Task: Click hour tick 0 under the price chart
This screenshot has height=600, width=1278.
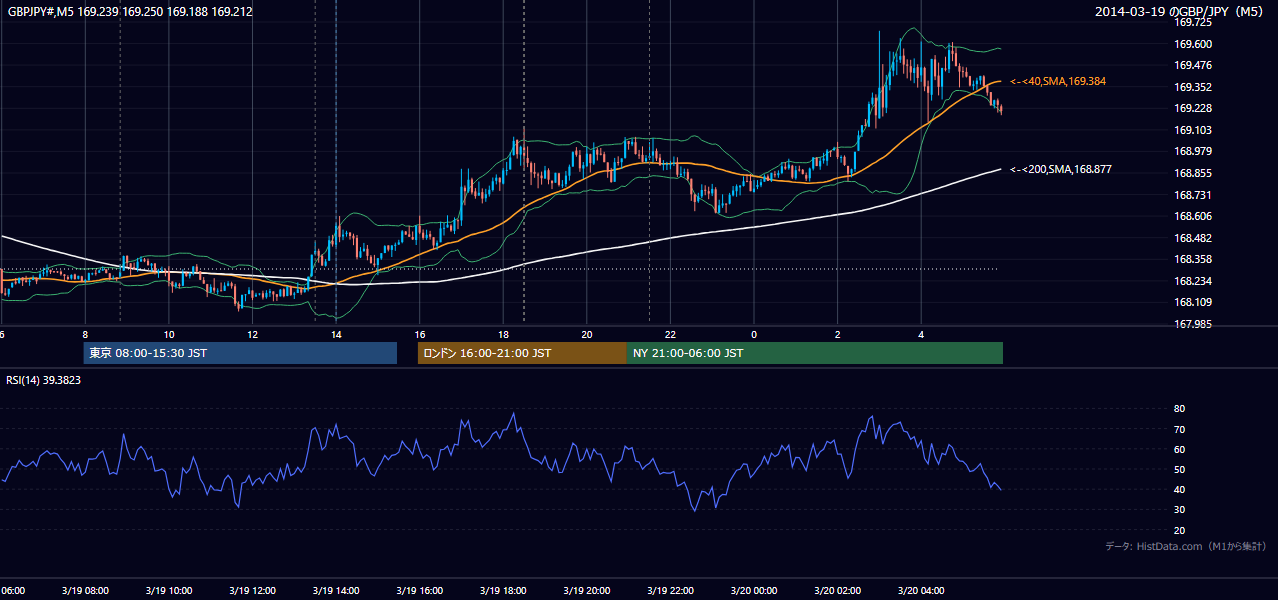Action: (x=754, y=335)
